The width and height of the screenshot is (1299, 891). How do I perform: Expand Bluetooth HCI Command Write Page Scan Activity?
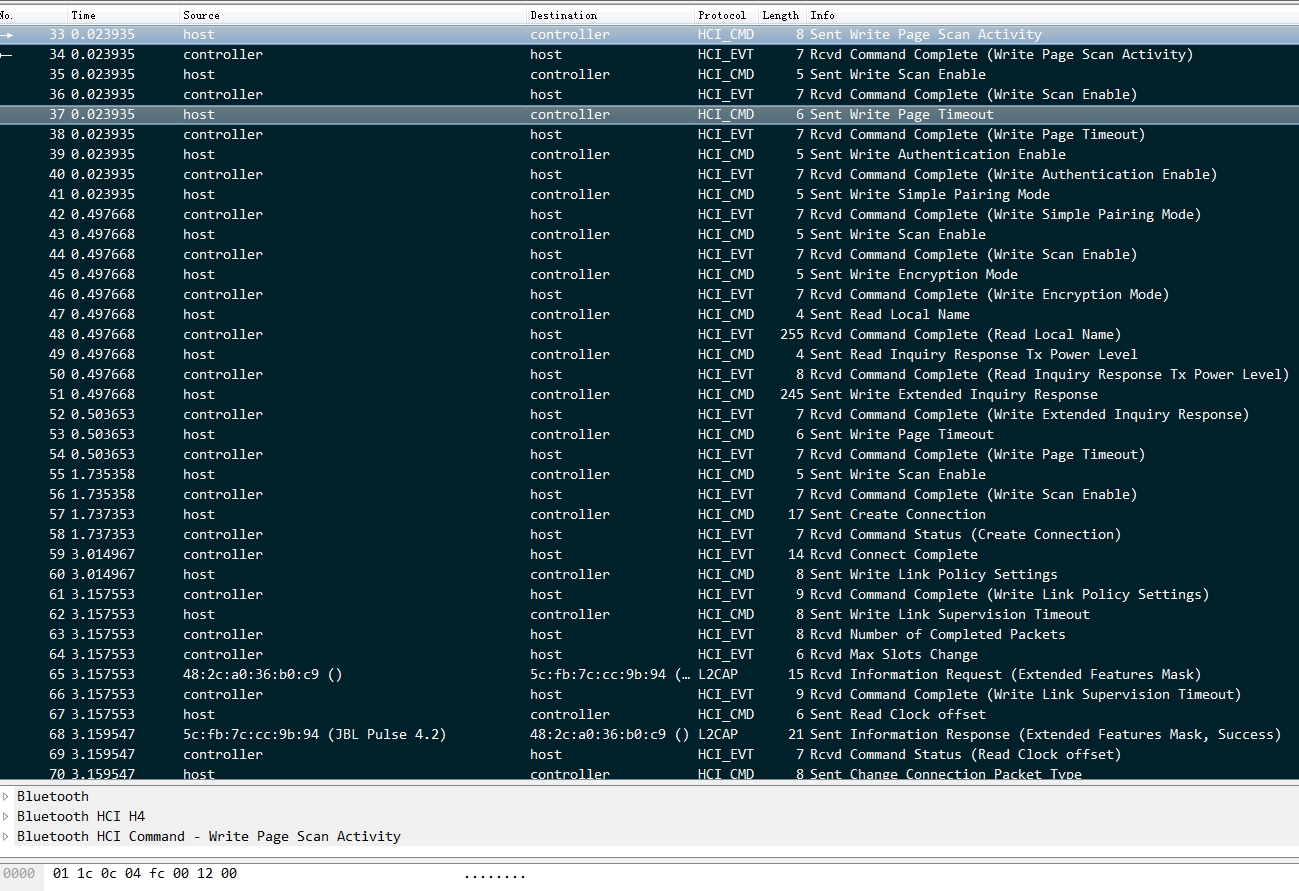pyautogui.click(x=6, y=837)
